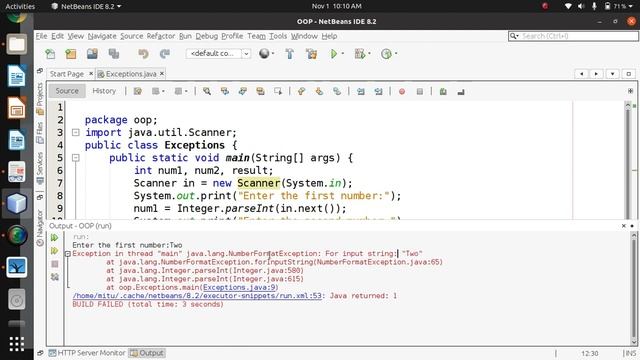This screenshot has width=640, height=360.
Task: Click the Uncomment editor toolbar icon
Action: click(461, 92)
